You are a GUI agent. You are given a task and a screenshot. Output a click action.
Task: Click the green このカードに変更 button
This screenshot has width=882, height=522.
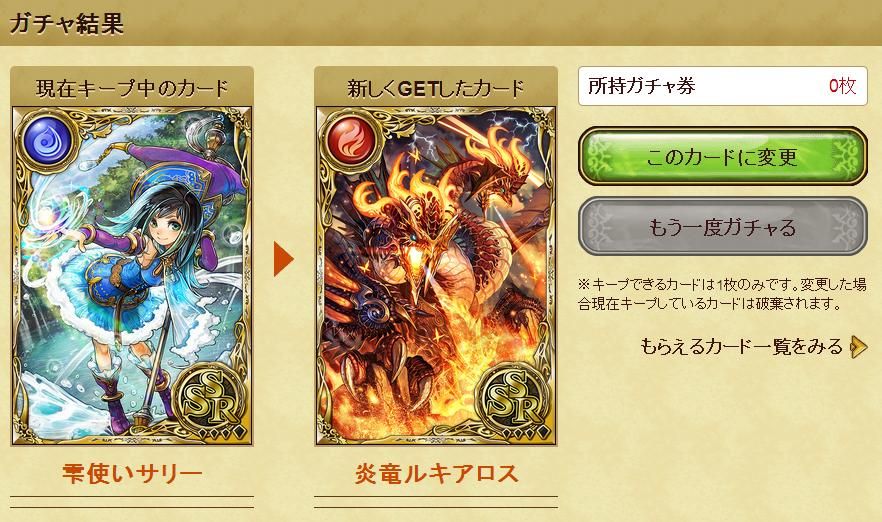coord(722,156)
